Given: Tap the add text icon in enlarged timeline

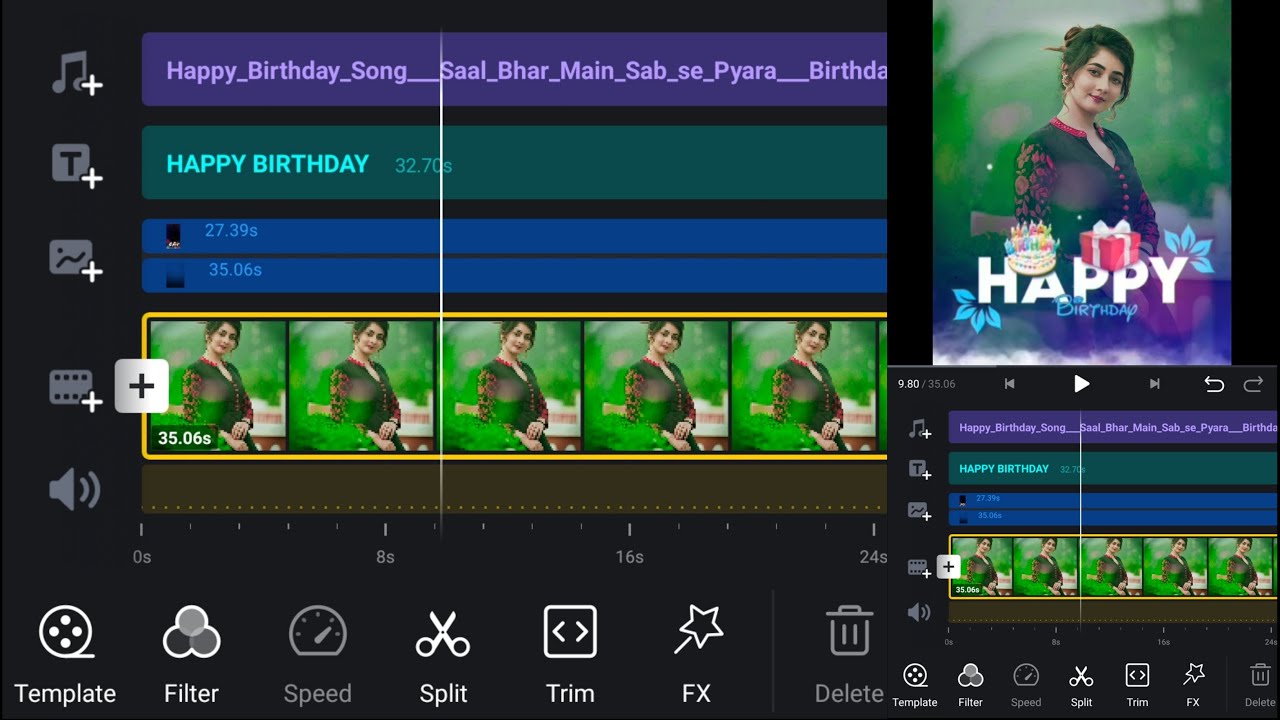Looking at the screenshot, I should pos(77,165).
